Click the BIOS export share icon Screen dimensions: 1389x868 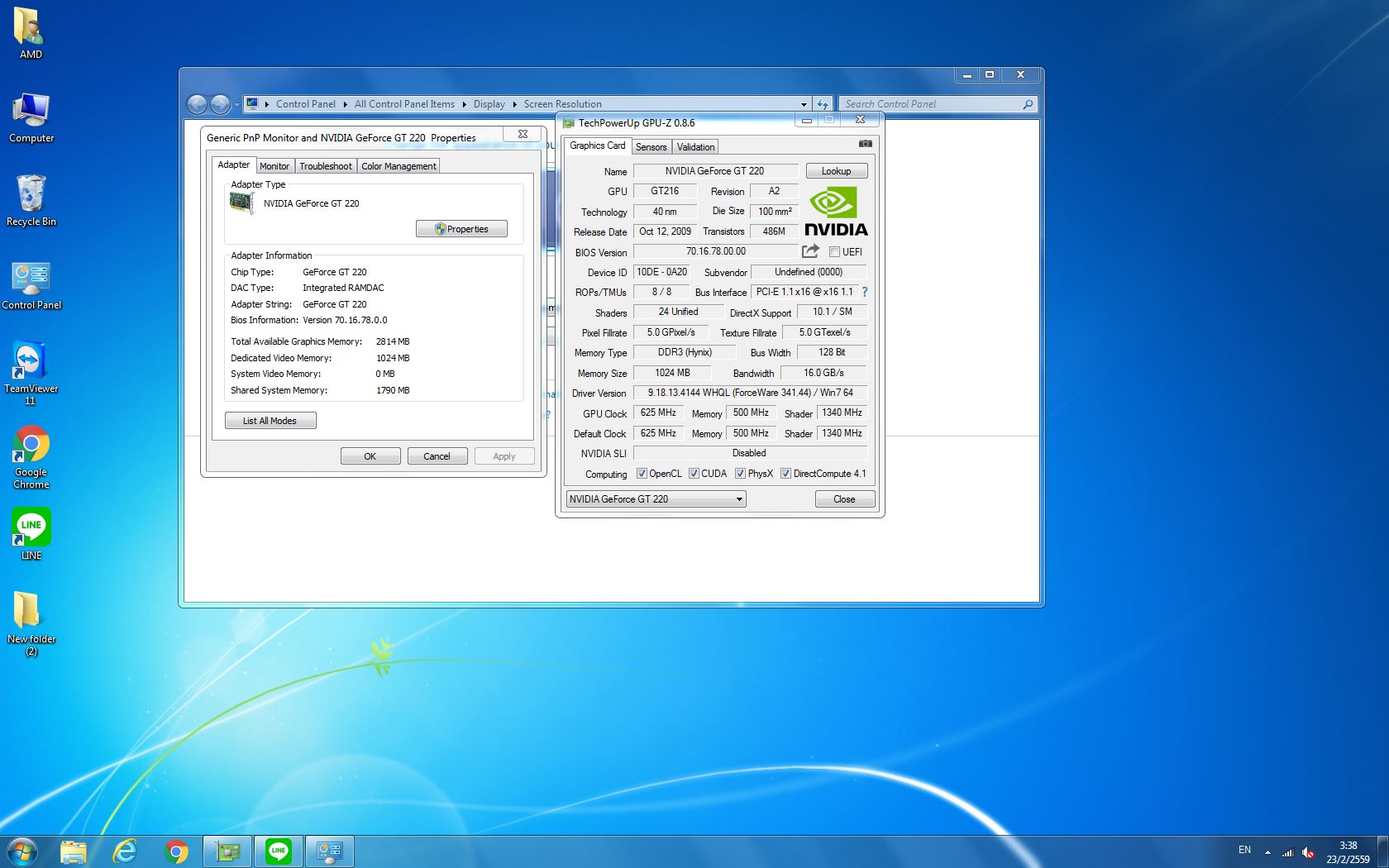(x=810, y=251)
